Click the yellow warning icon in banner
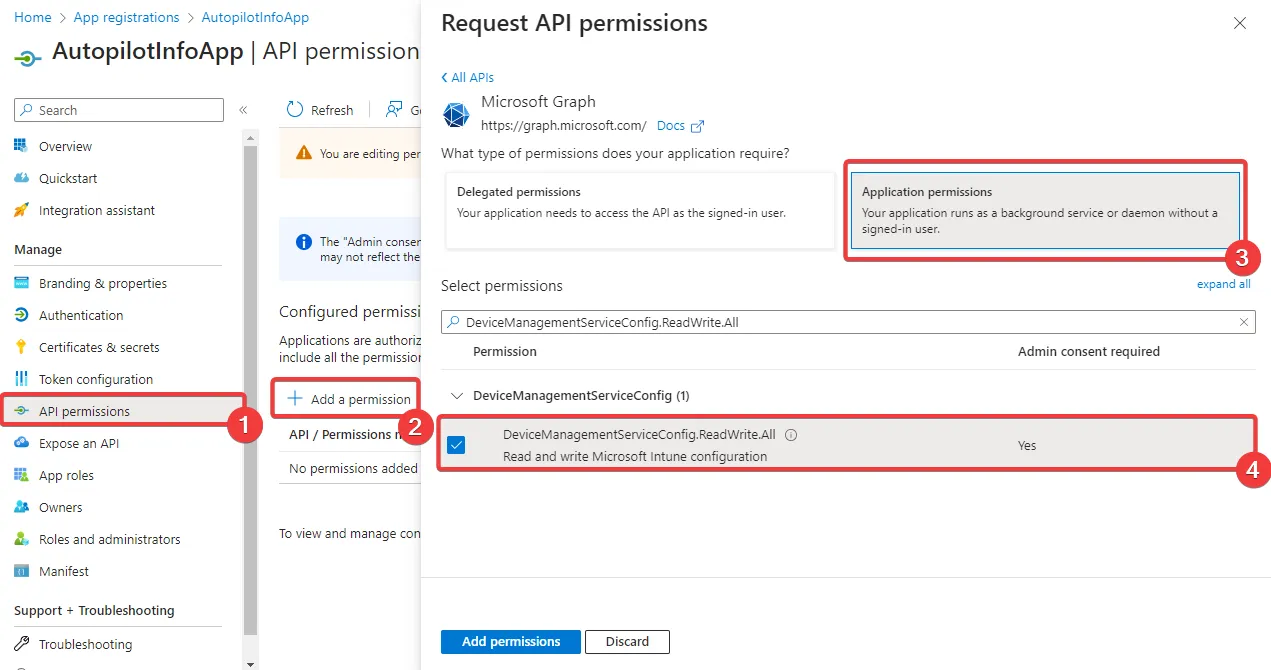This screenshot has width=1271, height=670. click(x=303, y=153)
